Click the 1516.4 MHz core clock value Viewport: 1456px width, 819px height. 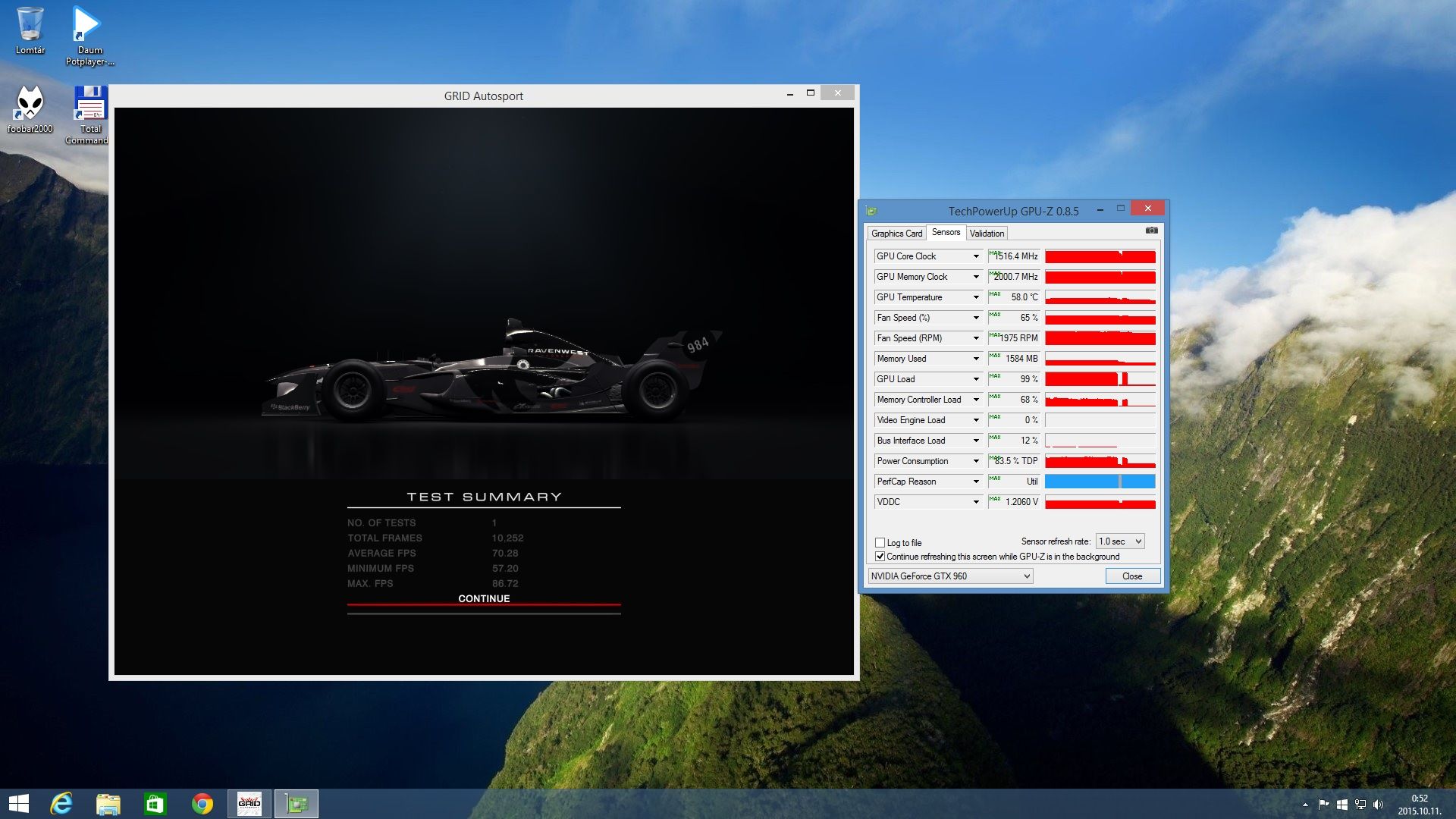click(1016, 256)
